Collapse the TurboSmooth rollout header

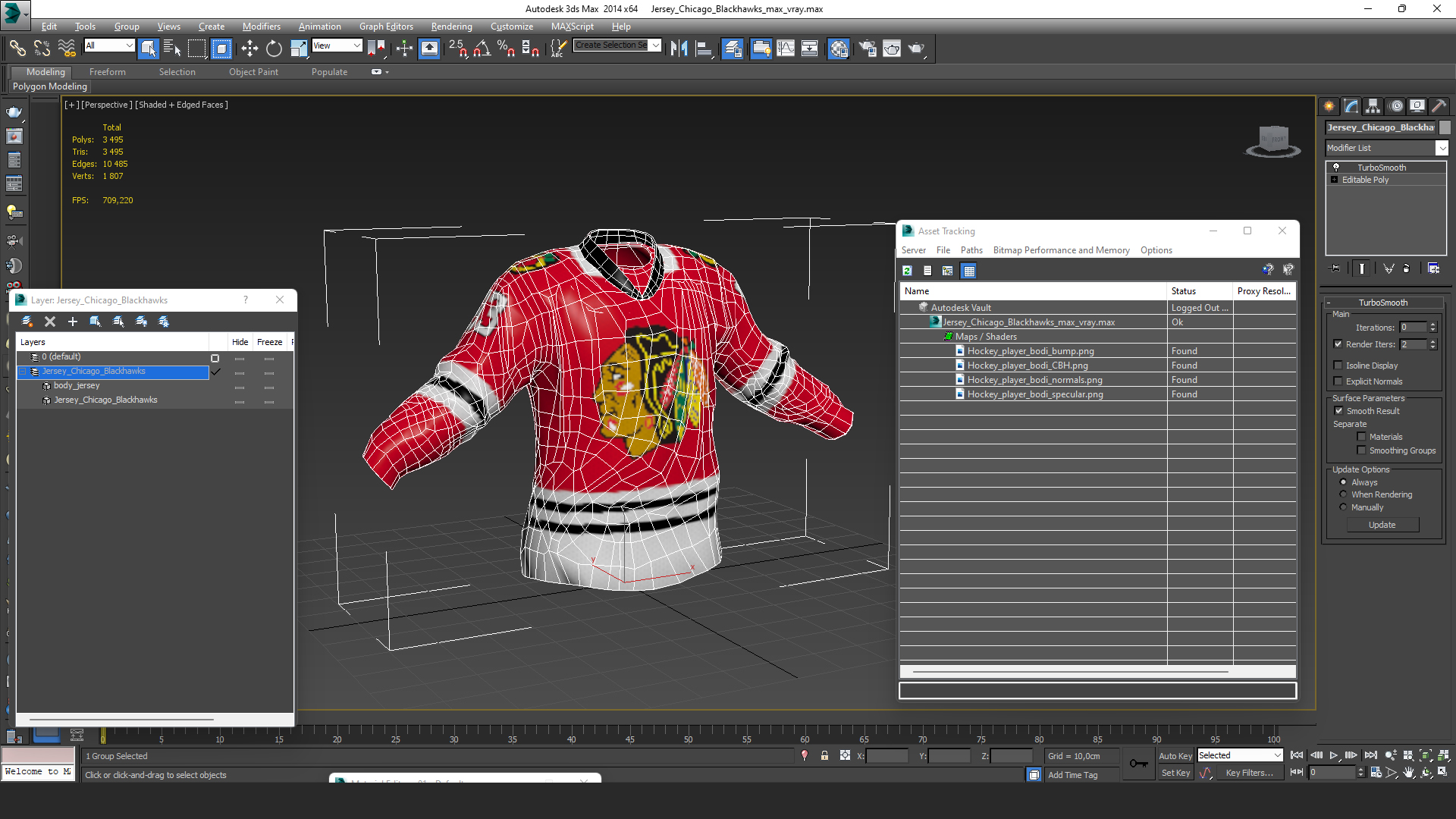click(1382, 303)
